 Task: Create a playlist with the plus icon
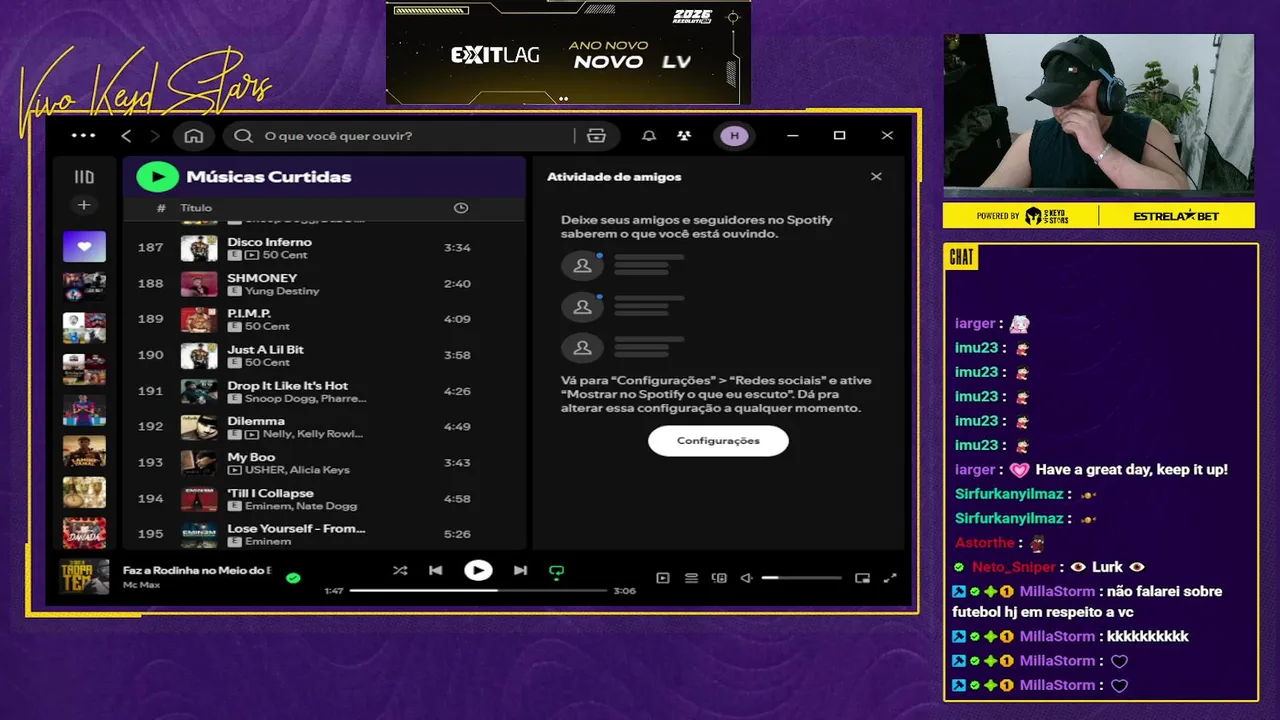(x=84, y=205)
